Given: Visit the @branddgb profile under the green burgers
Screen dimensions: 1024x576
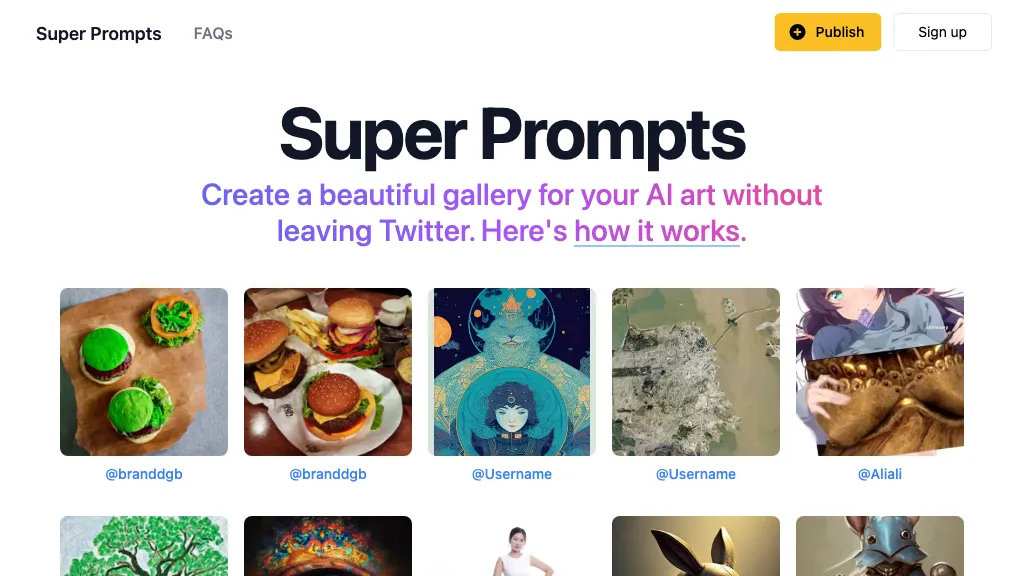Looking at the screenshot, I should pyautogui.click(x=144, y=473).
